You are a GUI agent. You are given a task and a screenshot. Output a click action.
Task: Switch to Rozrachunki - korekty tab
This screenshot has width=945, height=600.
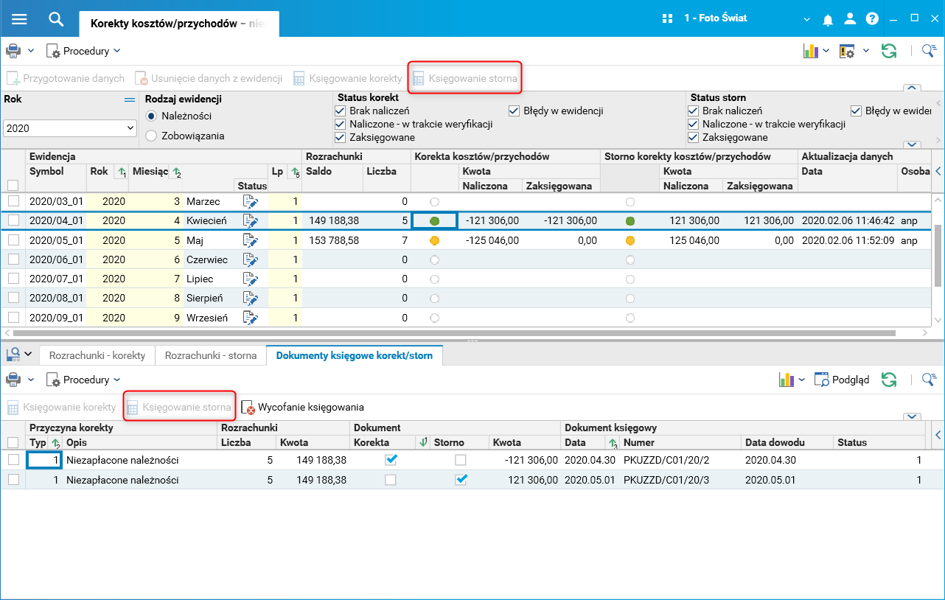click(97, 355)
